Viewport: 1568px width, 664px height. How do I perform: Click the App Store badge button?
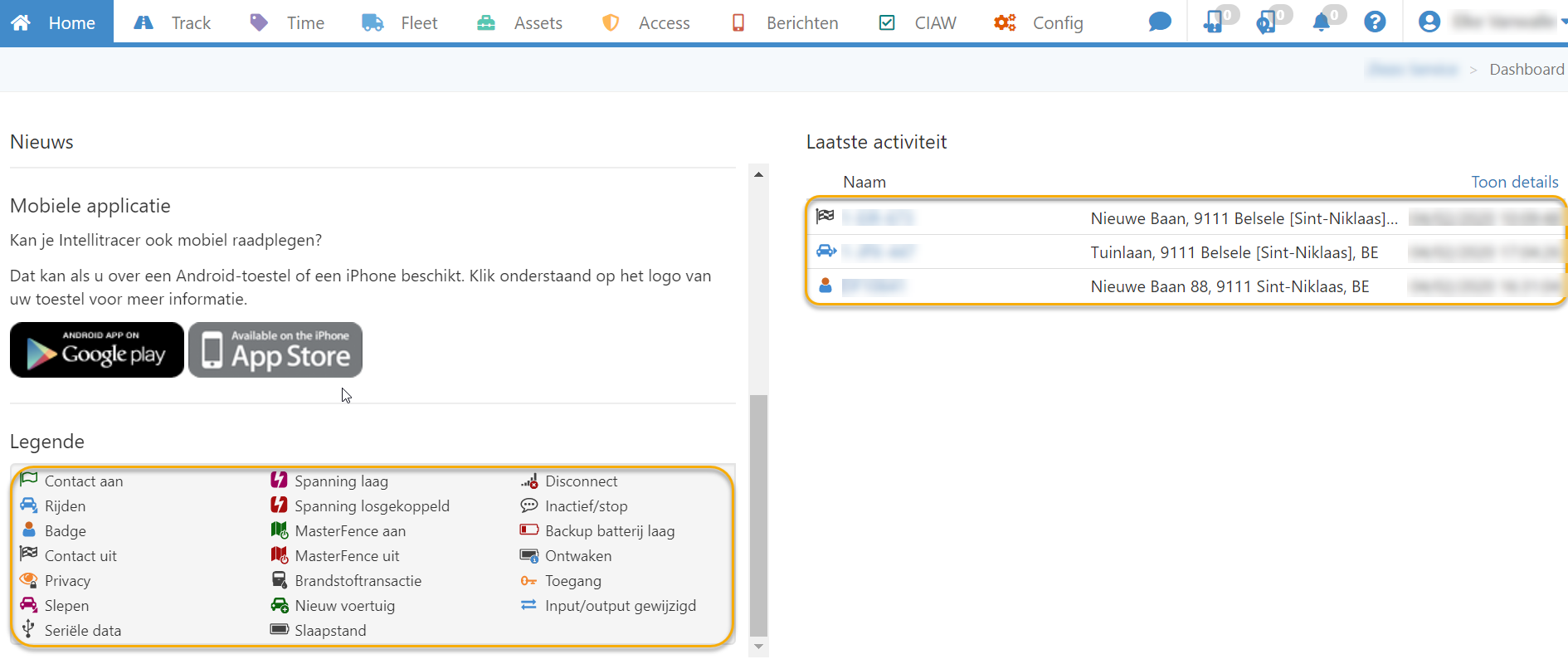(x=275, y=350)
